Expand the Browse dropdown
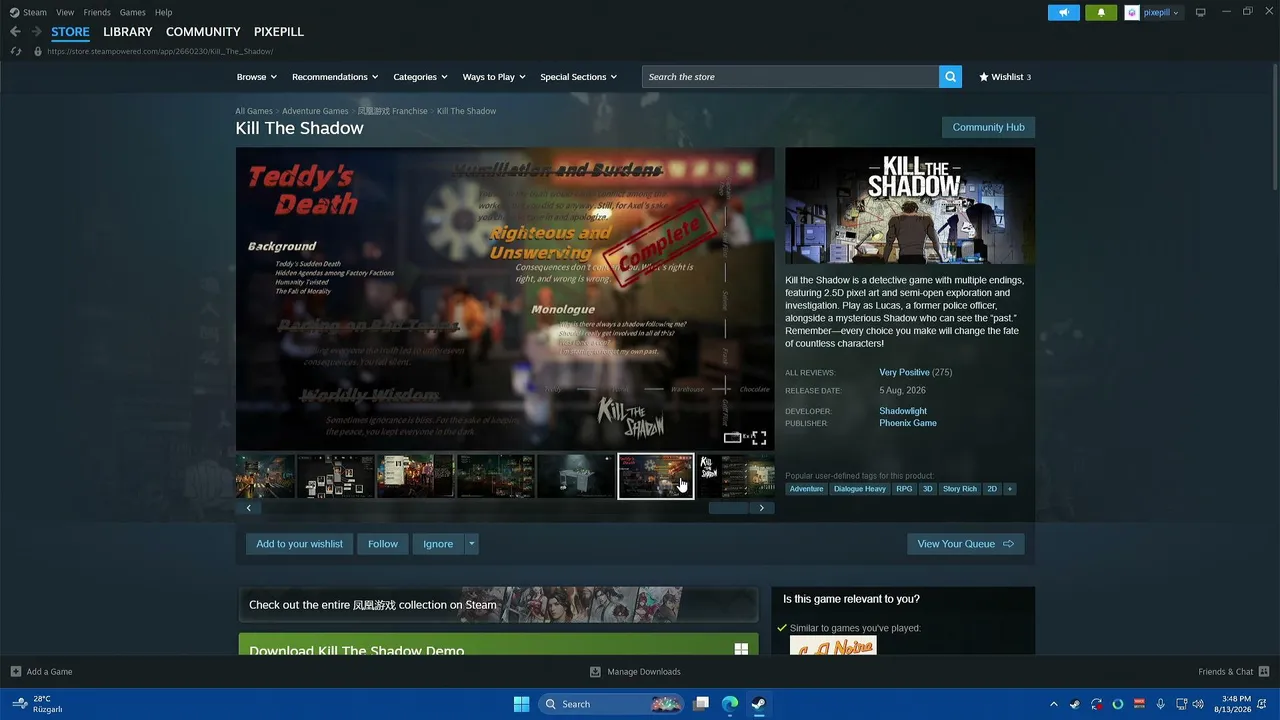The width and height of the screenshot is (1280, 720). click(256, 77)
